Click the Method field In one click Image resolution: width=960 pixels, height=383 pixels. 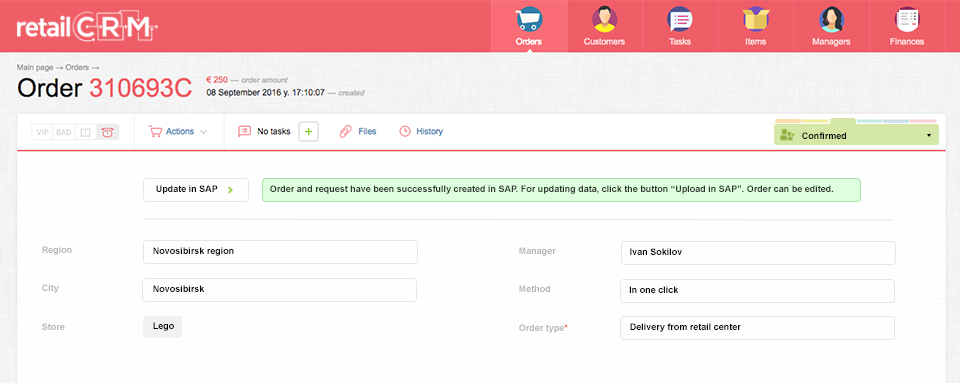[757, 291]
